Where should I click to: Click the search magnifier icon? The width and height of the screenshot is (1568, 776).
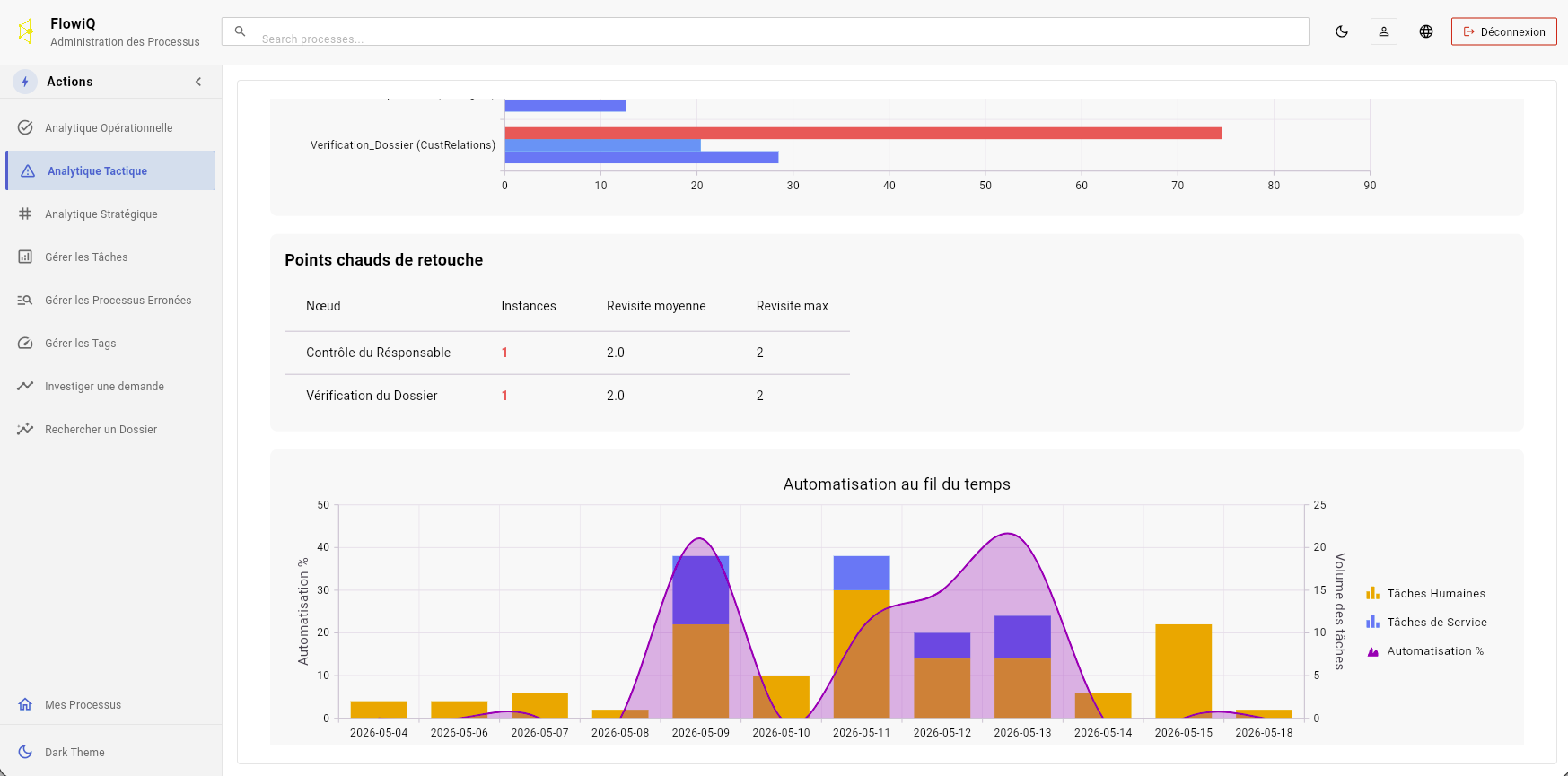tap(240, 31)
